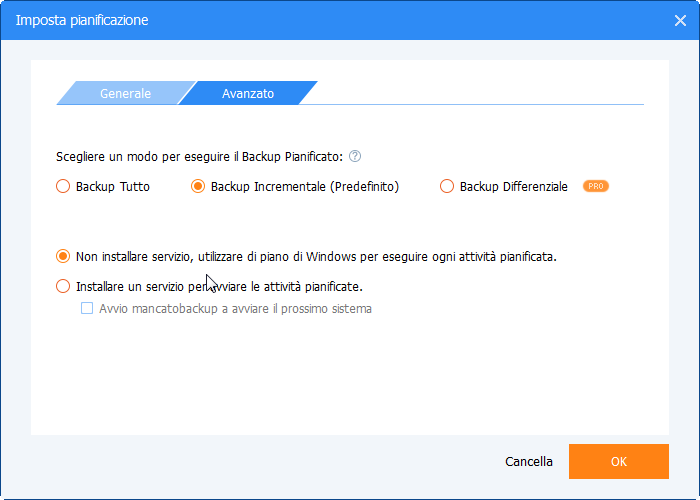Click the Cancella button
This screenshot has width=700, height=500.
coord(529,462)
